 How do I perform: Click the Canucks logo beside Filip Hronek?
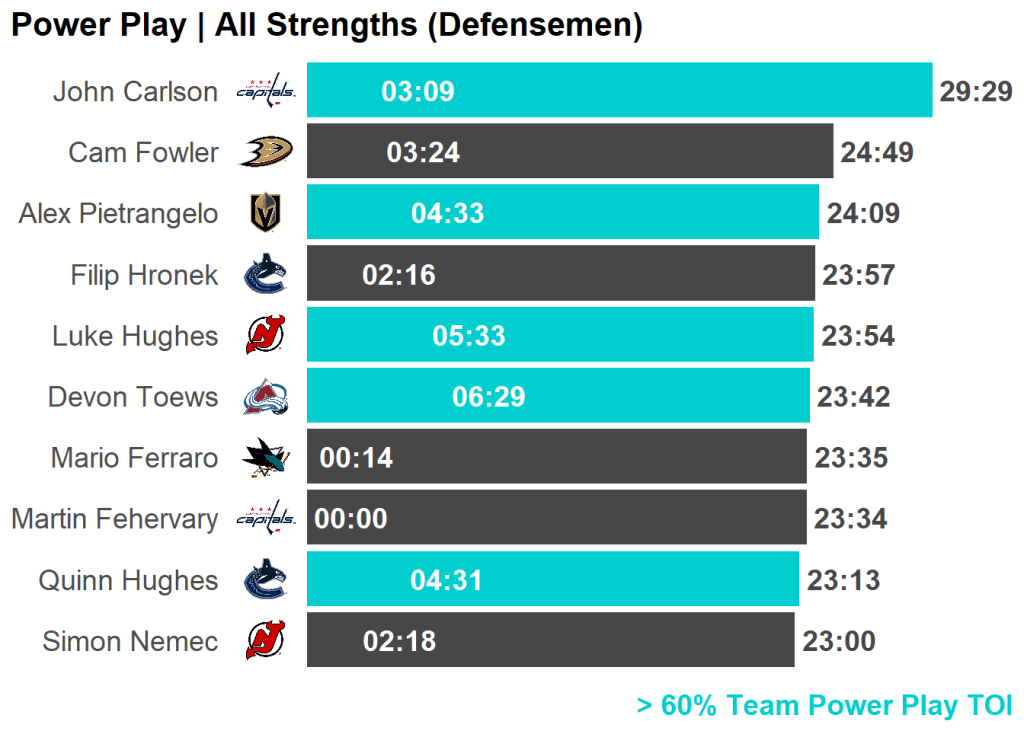click(265, 275)
